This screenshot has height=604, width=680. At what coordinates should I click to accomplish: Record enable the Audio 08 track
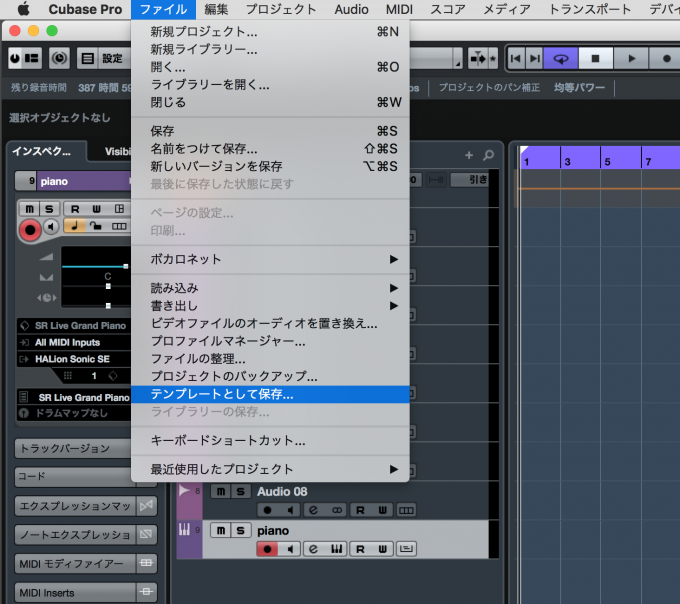tap(268, 510)
